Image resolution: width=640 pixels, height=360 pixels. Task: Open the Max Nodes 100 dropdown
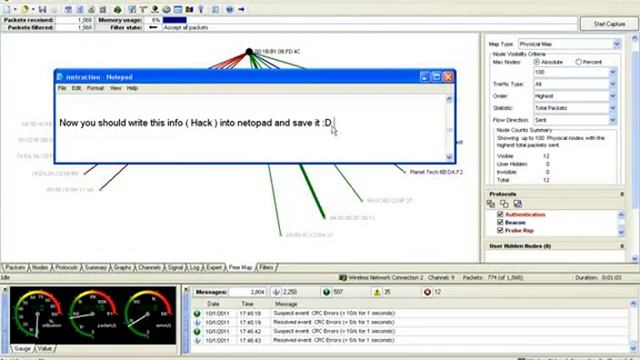coord(612,72)
